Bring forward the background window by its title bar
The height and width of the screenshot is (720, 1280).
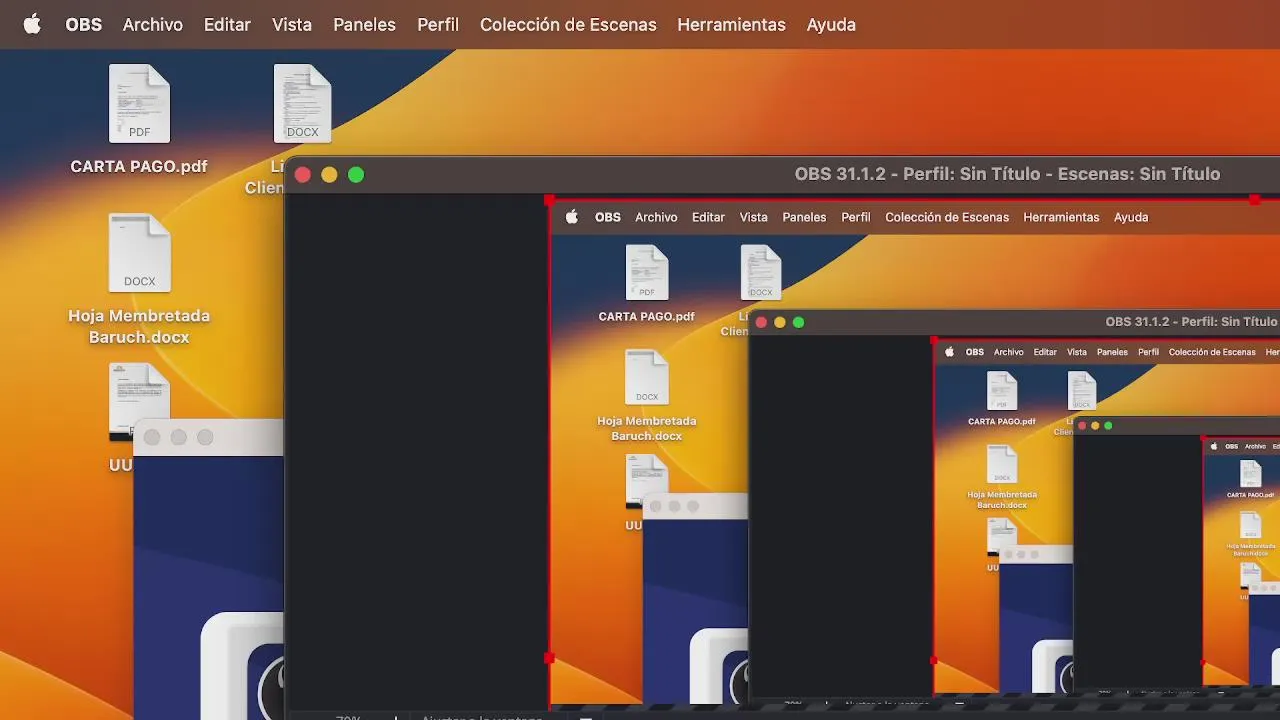tap(208, 437)
